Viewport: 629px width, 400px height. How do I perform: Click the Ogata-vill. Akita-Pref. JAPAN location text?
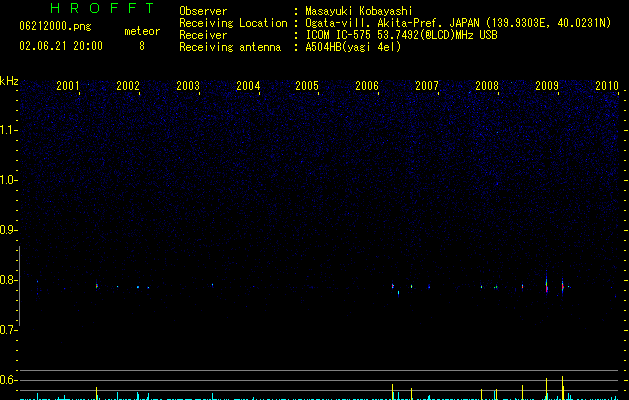458,23
